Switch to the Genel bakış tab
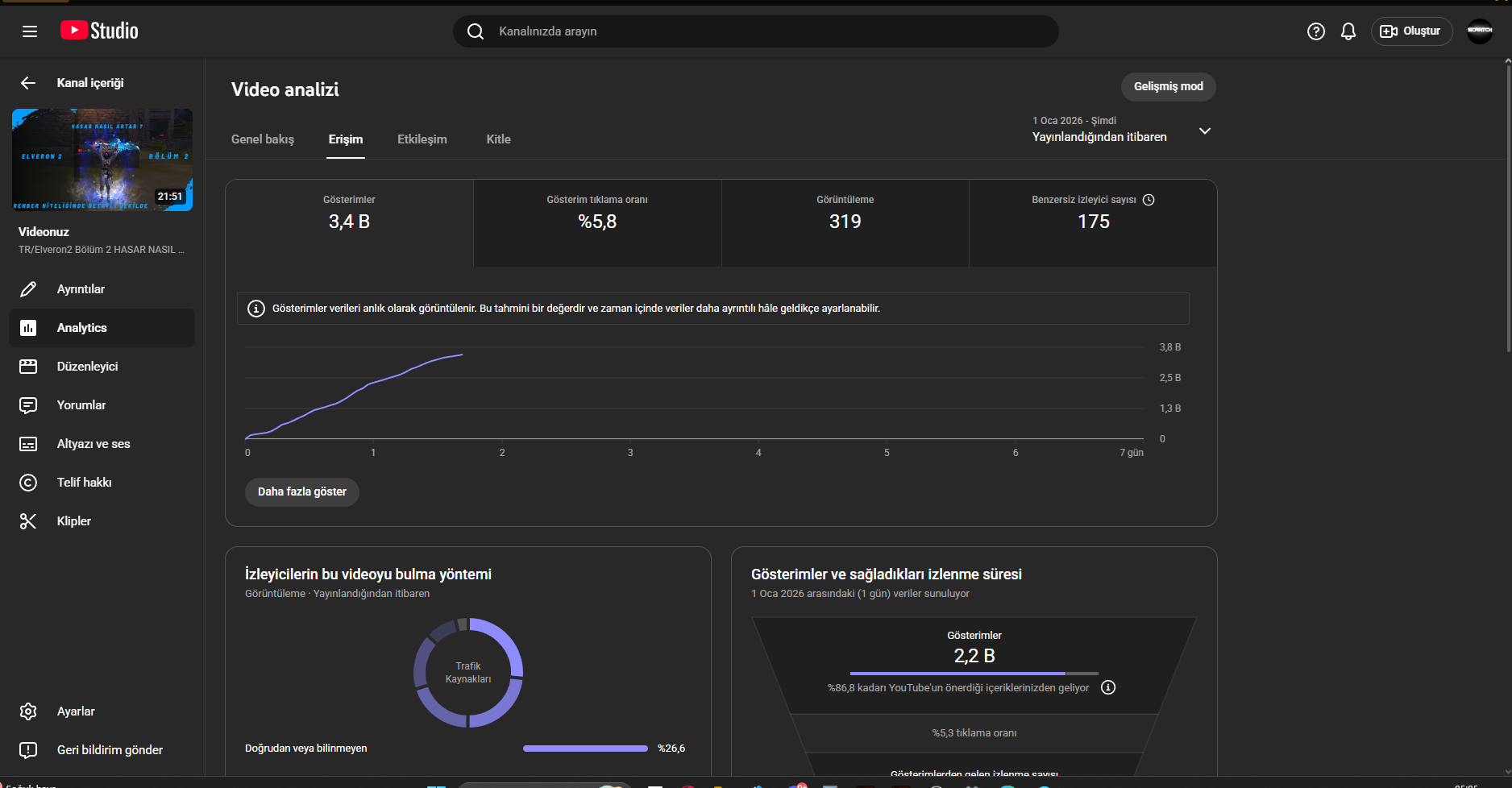 click(263, 139)
